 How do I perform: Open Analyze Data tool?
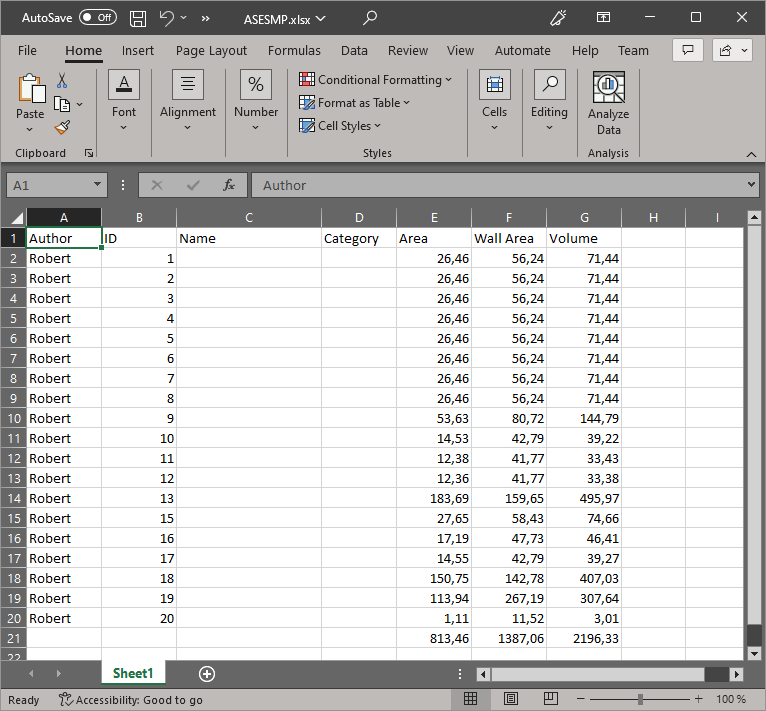coord(608,104)
